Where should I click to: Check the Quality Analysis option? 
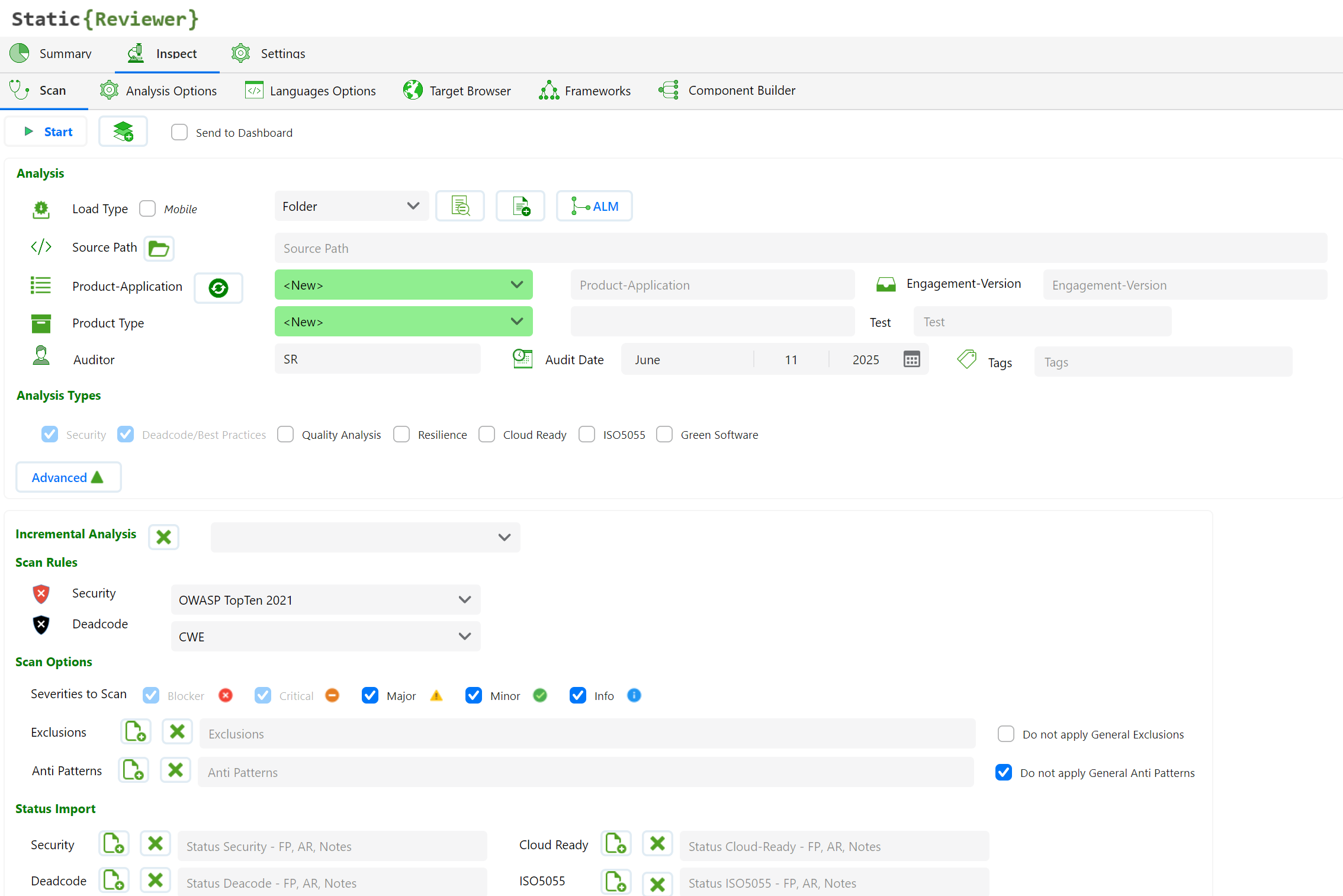click(x=285, y=435)
